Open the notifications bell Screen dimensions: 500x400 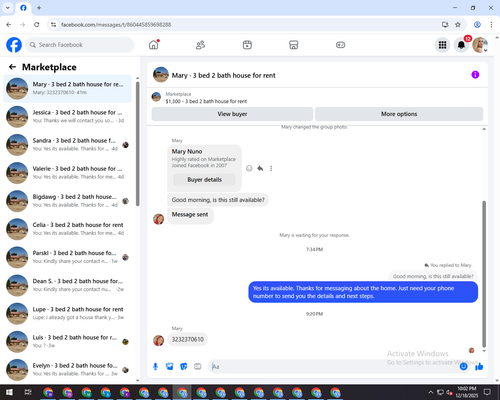tap(461, 45)
